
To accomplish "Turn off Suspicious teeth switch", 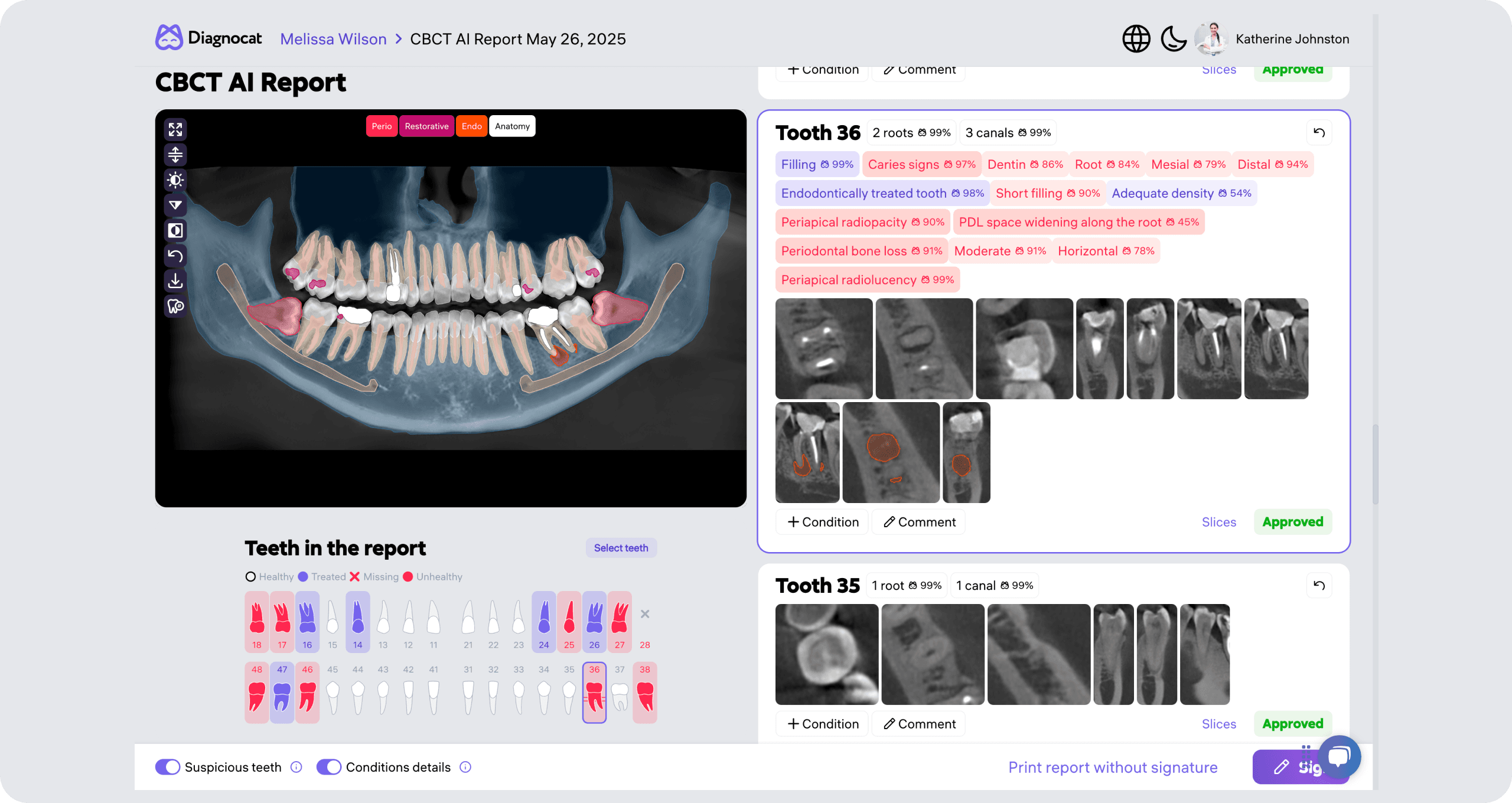I will tap(168, 767).
